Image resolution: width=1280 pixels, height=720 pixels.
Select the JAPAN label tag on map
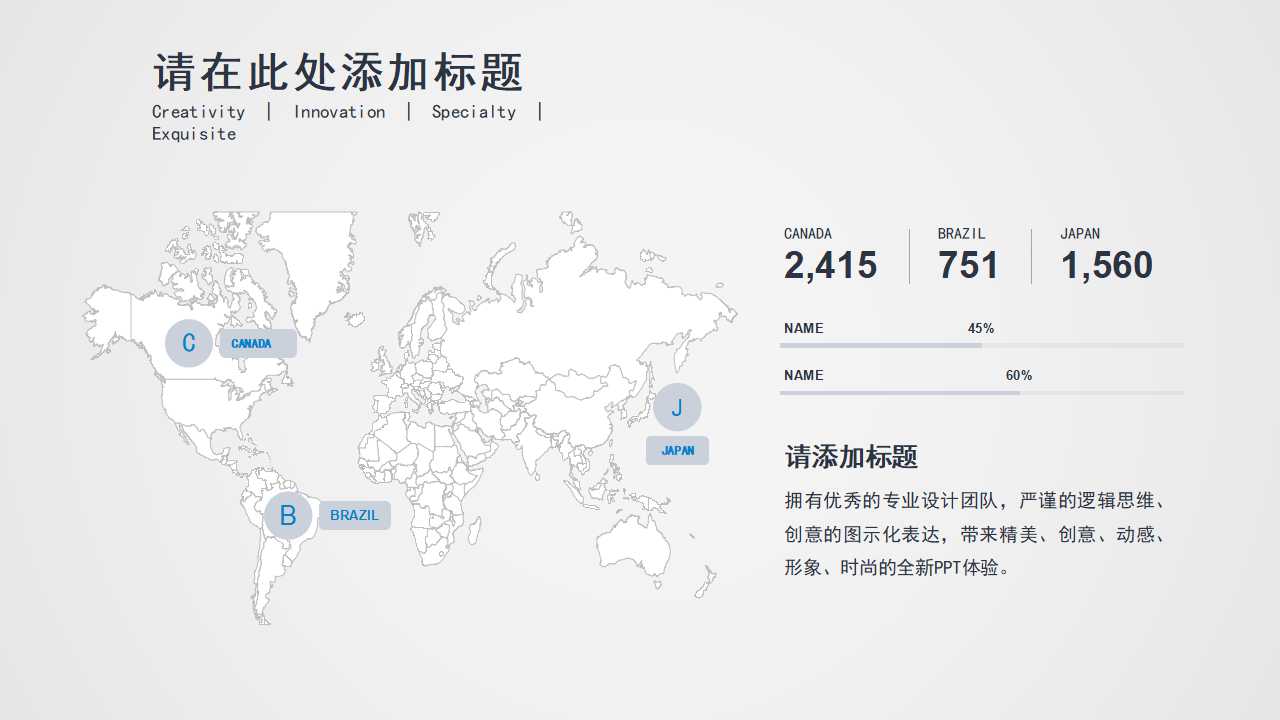(677, 450)
